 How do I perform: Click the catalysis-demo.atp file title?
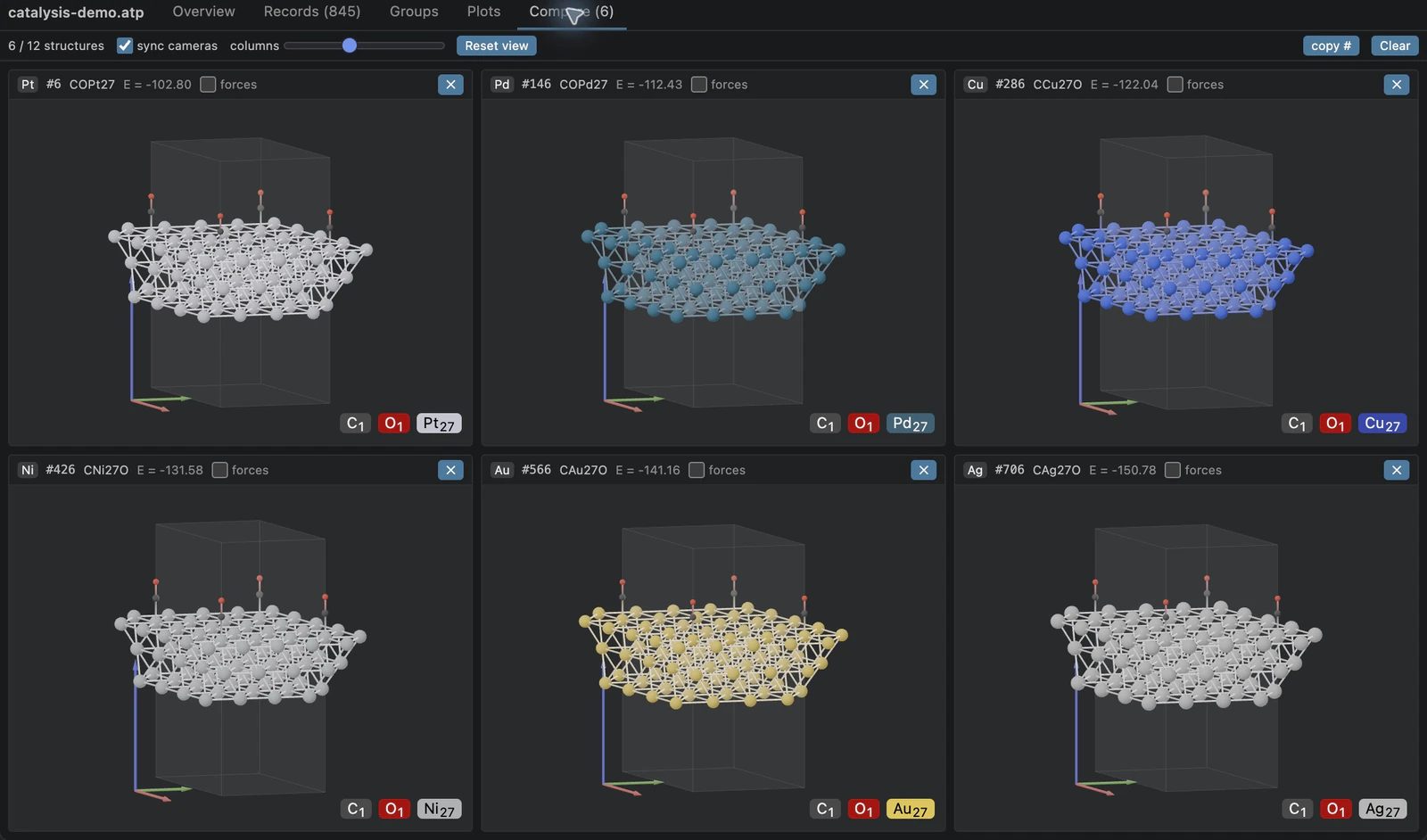(76, 12)
